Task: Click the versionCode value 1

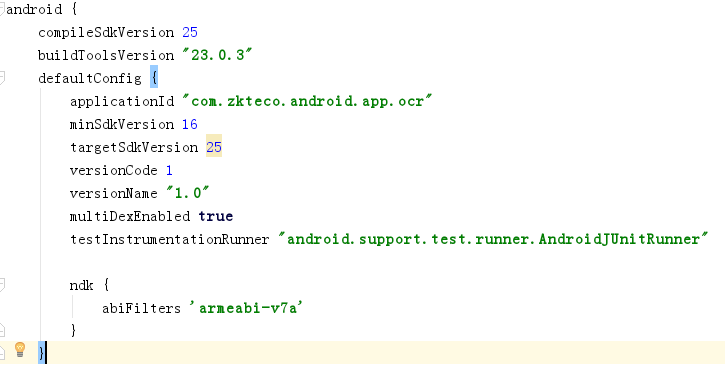Action: (169, 170)
